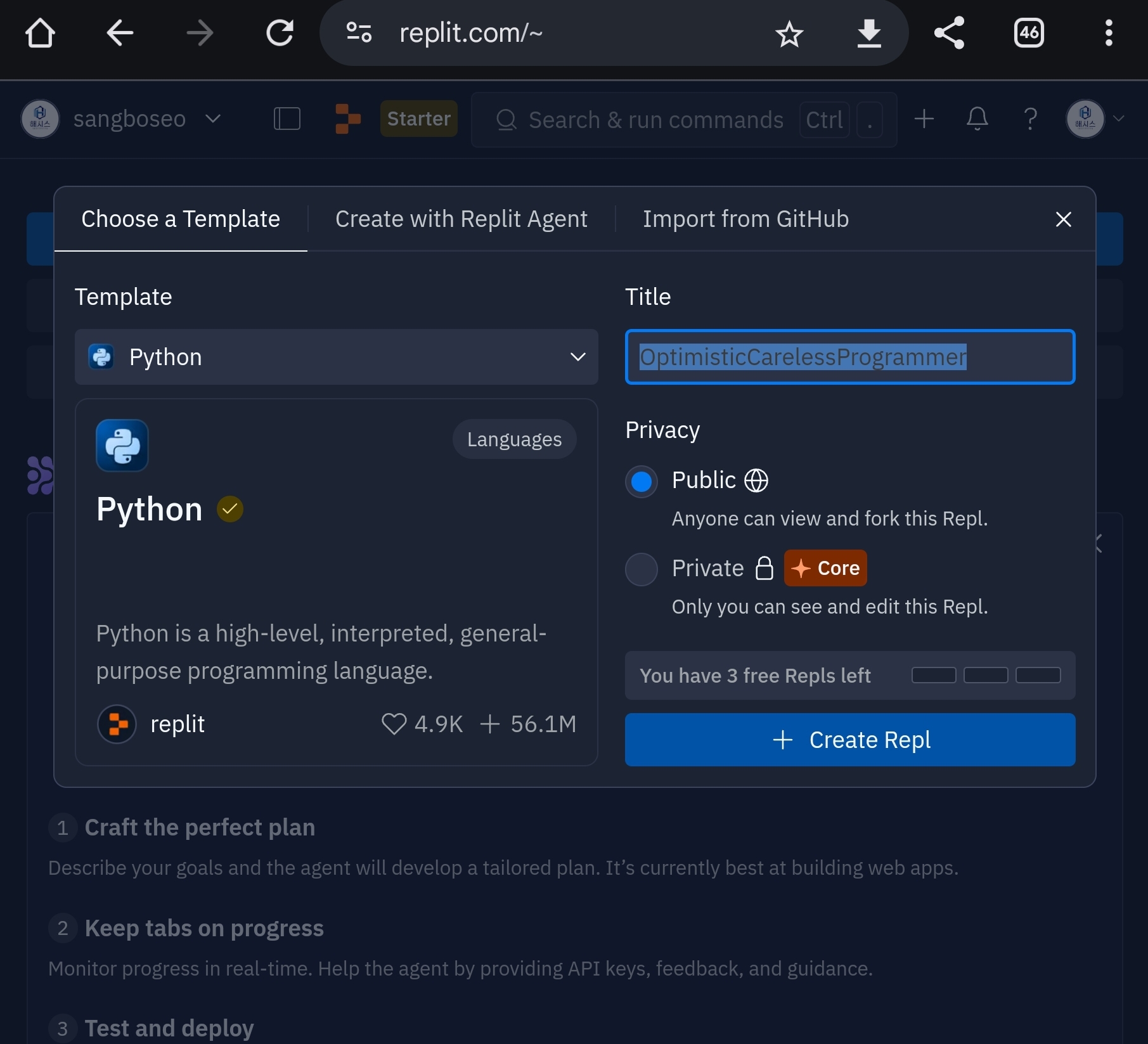1148x1044 pixels.
Task: Select the Choose a Template tab
Action: pyautogui.click(x=181, y=219)
